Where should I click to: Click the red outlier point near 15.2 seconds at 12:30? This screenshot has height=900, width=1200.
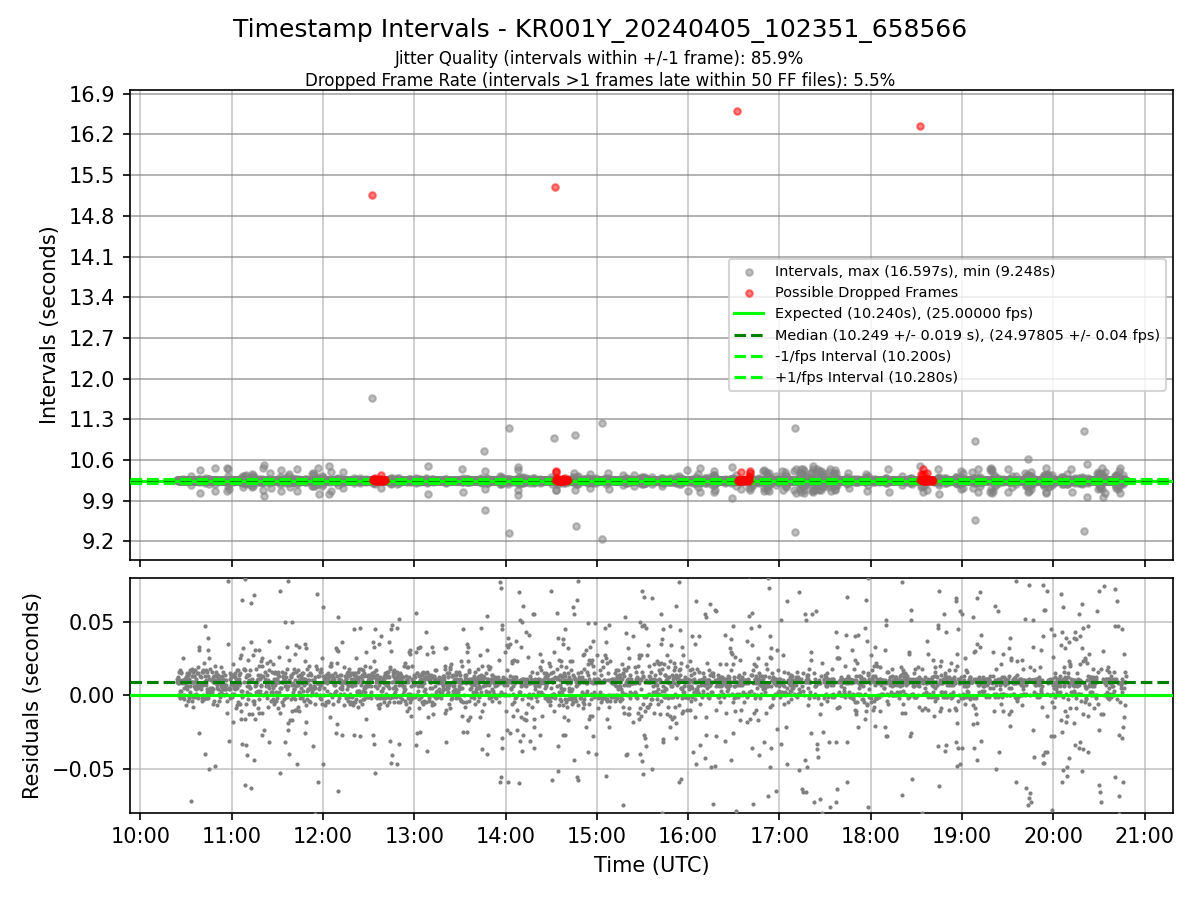pyautogui.click(x=372, y=195)
